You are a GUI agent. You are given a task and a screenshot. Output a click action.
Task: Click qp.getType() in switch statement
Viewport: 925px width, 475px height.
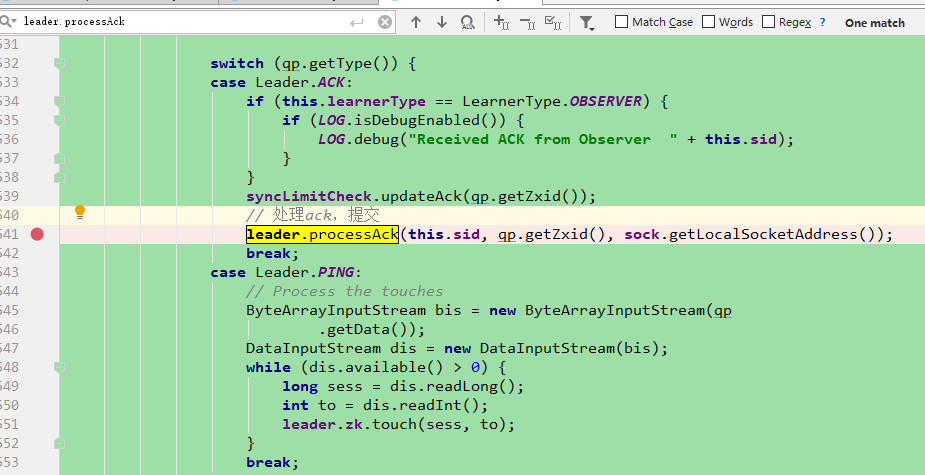coord(336,64)
